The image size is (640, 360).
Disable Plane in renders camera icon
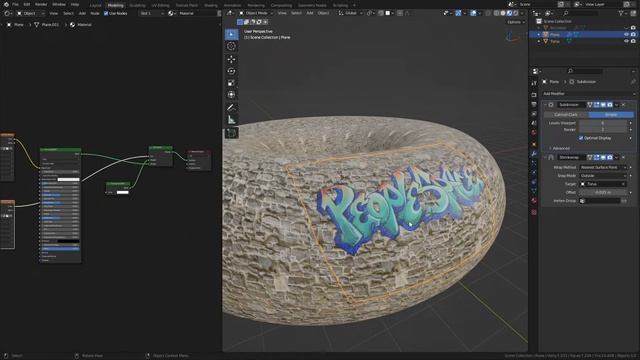click(633, 35)
